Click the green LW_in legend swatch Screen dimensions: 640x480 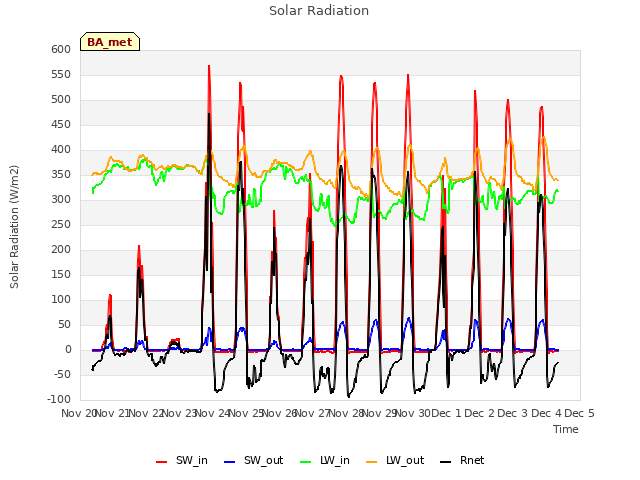pyautogui.click(x=306, y=462)
